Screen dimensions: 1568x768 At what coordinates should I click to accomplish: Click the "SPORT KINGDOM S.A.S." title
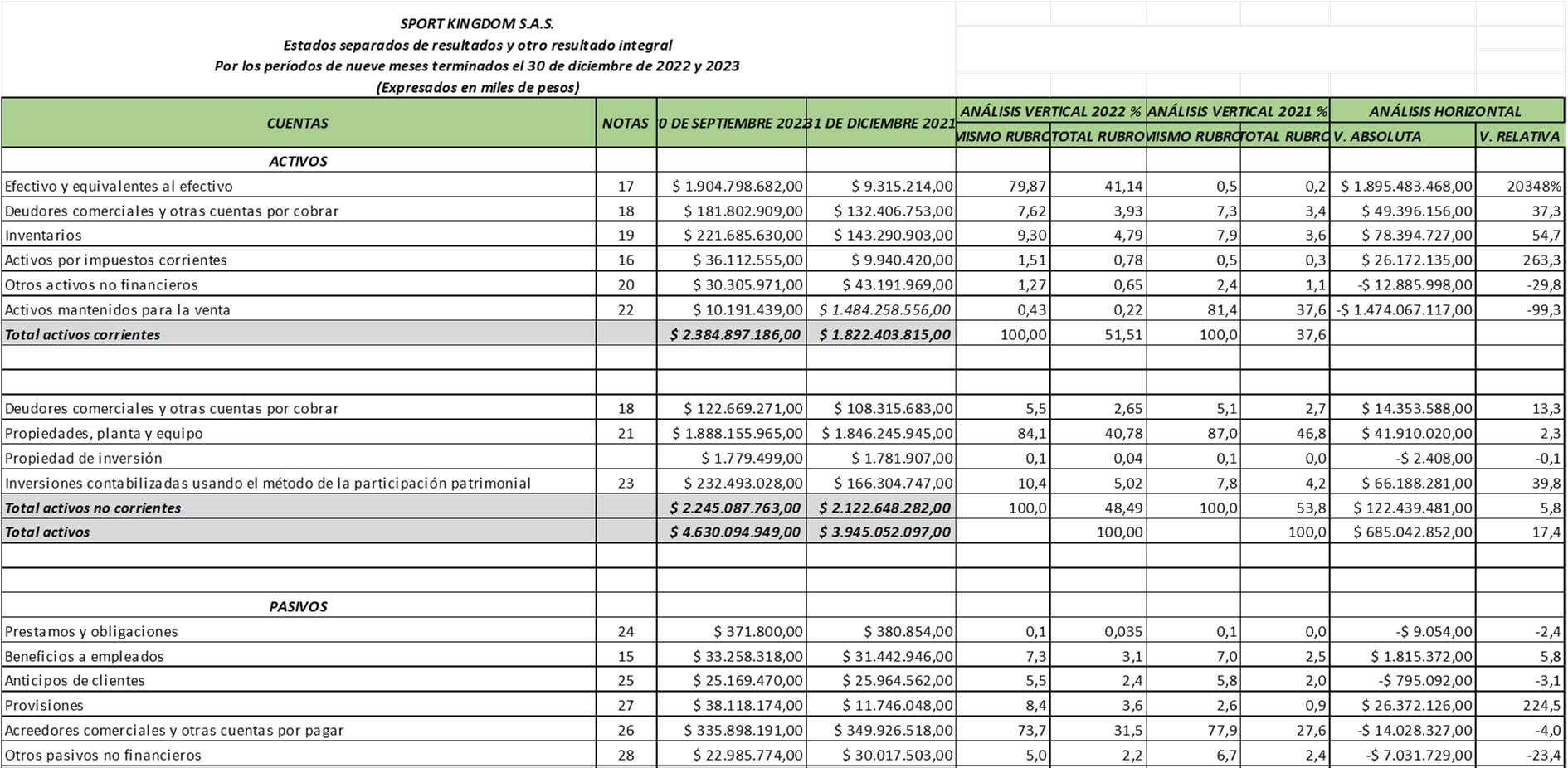pos(477,24)
